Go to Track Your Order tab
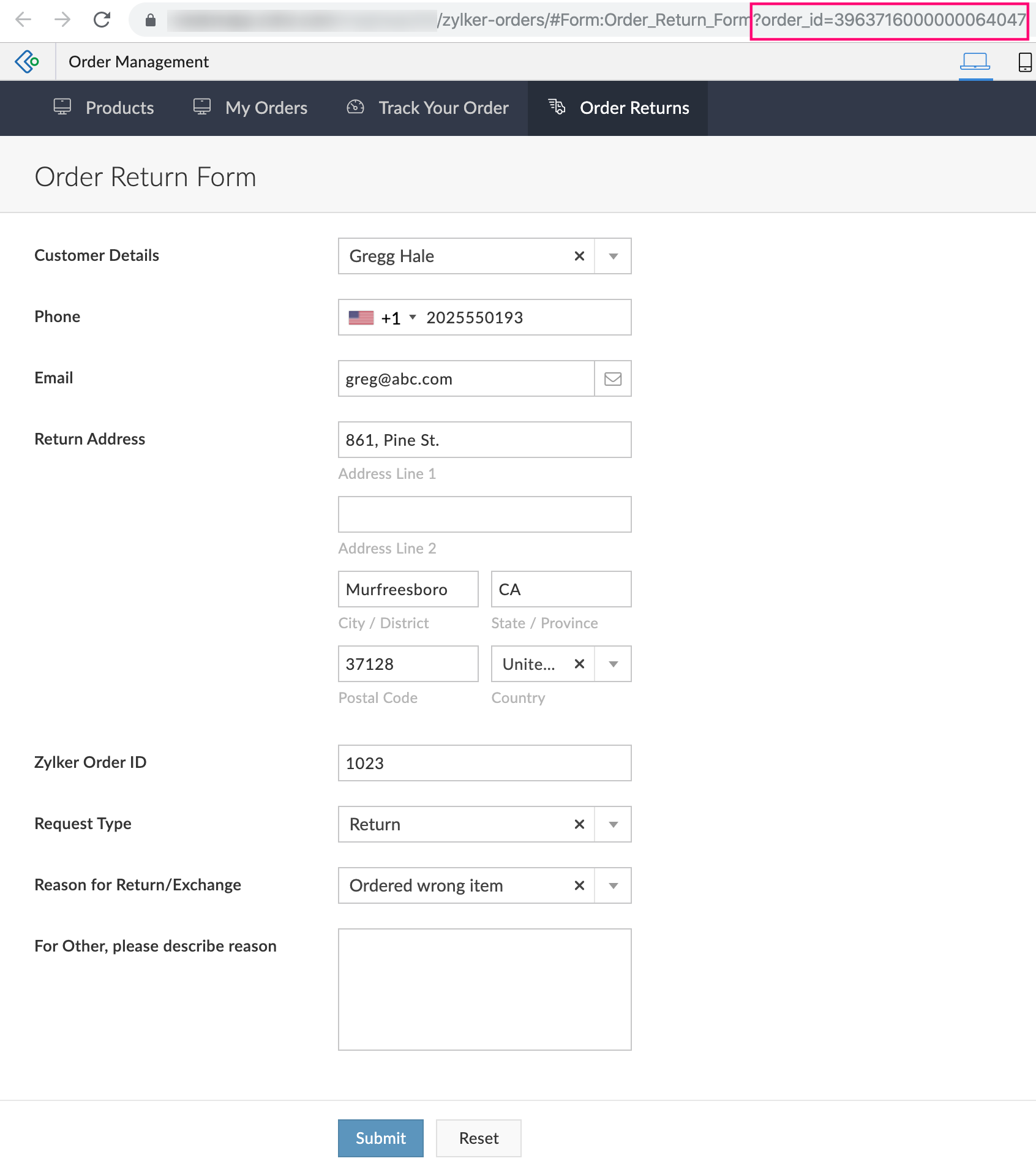 point(428,108)
